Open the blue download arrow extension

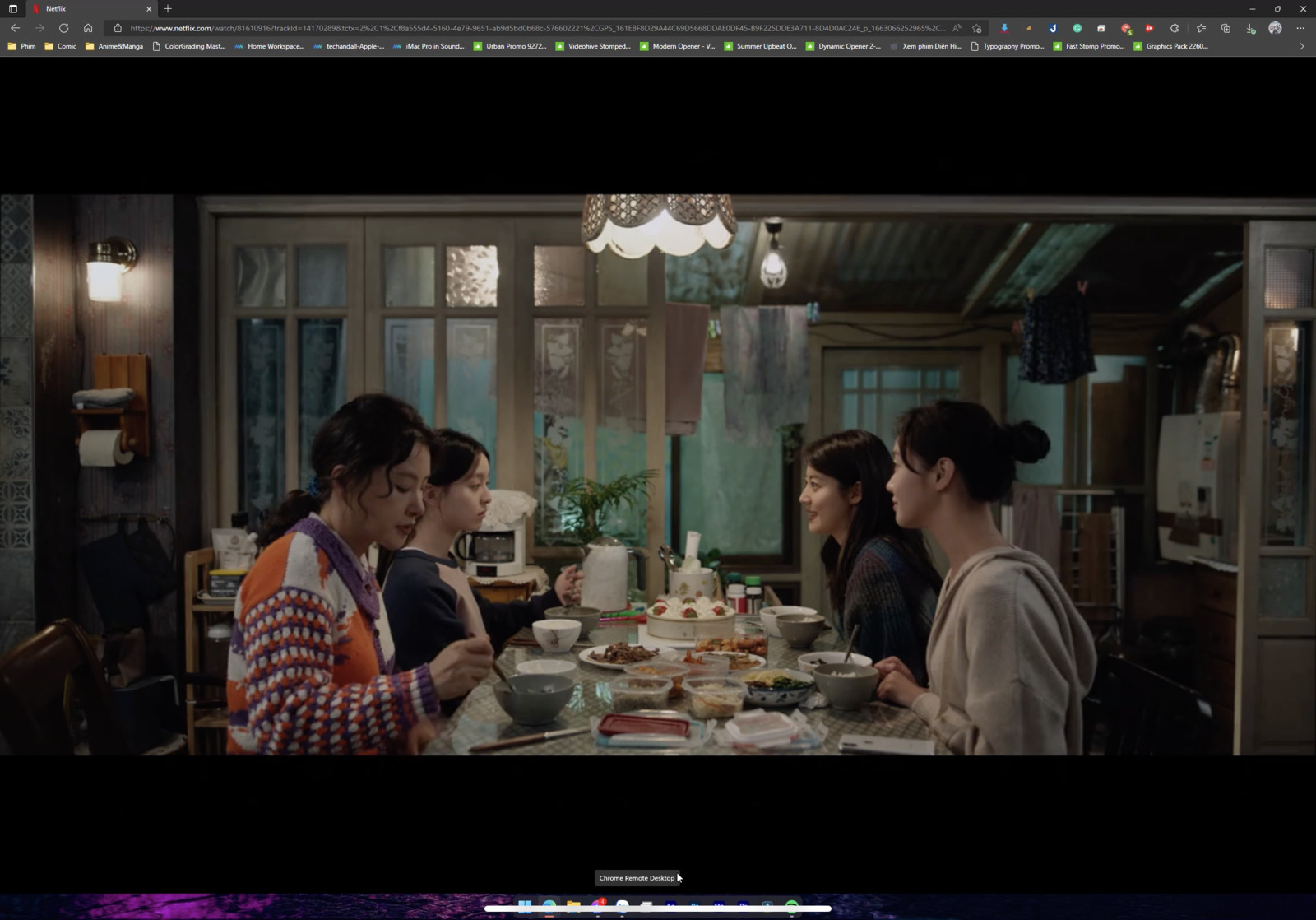(1004, 28)
